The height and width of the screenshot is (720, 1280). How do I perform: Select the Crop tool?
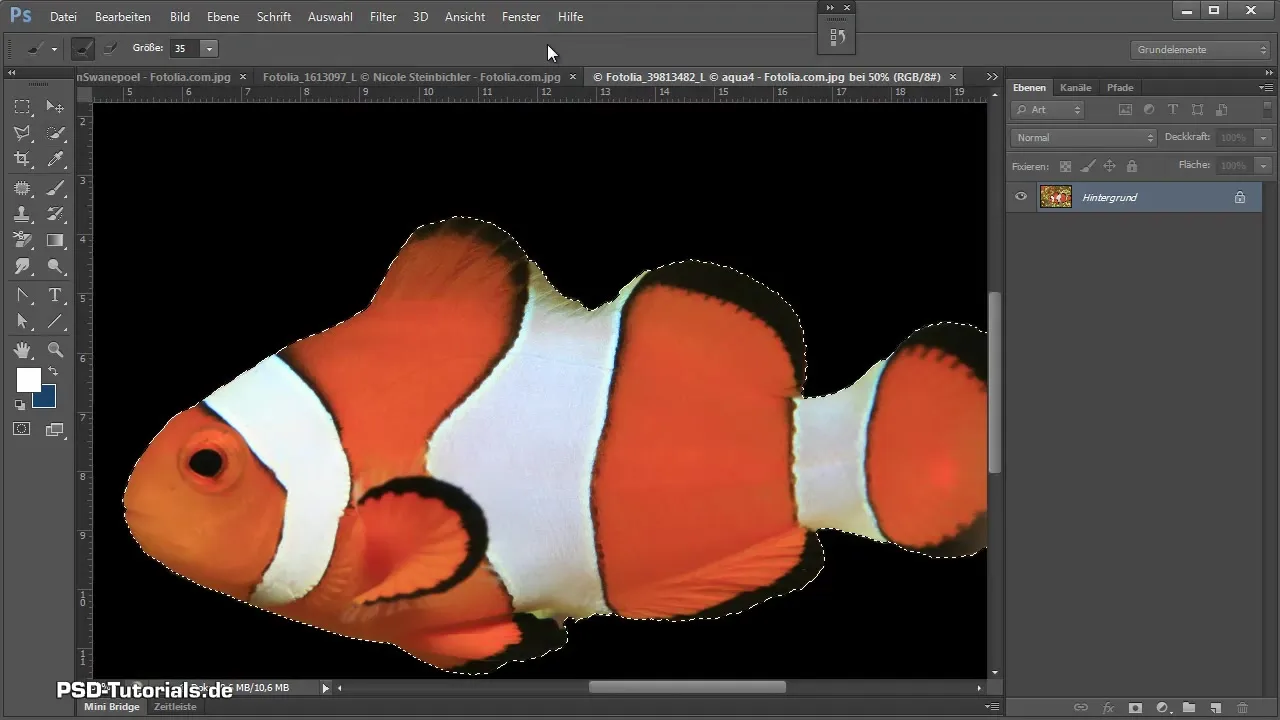22,159
